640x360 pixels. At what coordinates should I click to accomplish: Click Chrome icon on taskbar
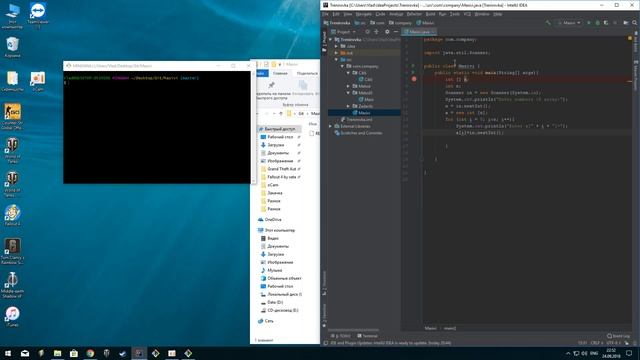(90, 353)
